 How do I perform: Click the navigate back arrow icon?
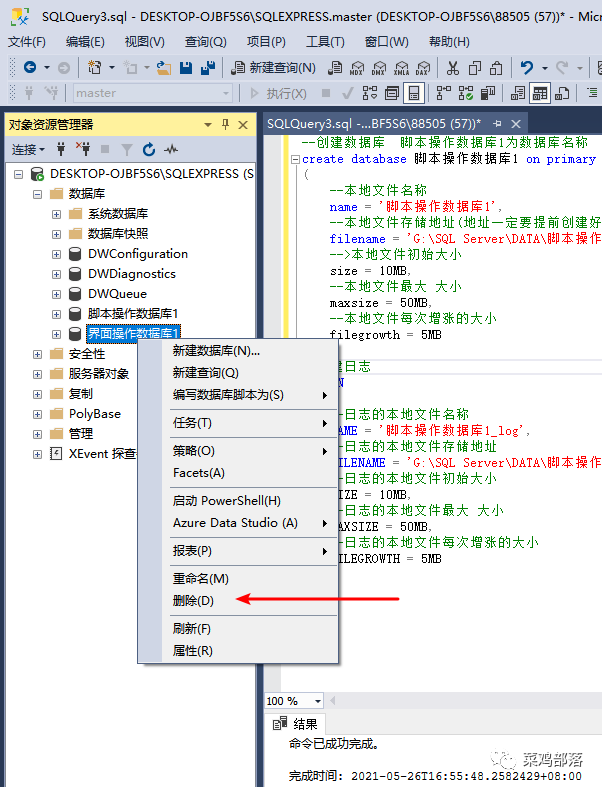30,67
